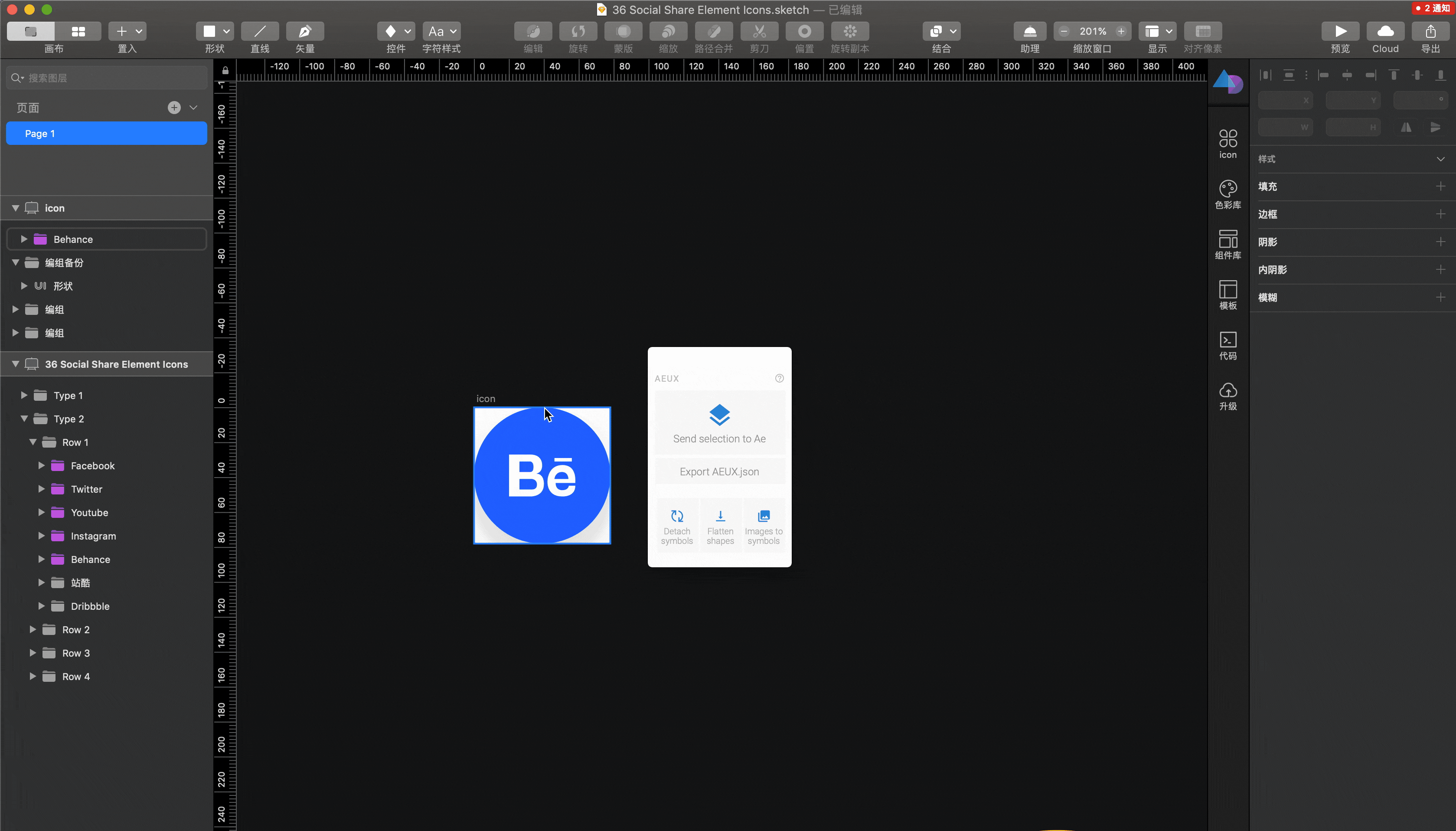
Task: Click the Offset (偏置) toolbar icon
Action: (x=804, y=31)
